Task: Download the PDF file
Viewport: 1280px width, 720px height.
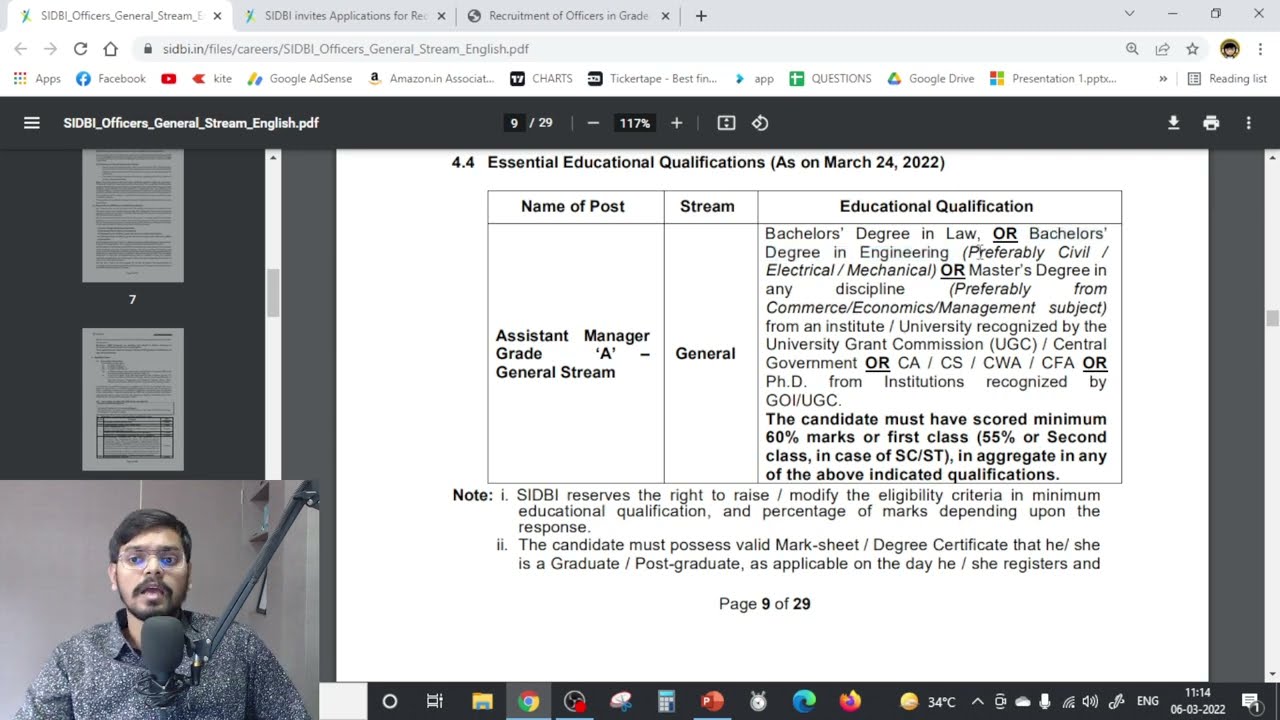Action: (x=1174, y=123)
